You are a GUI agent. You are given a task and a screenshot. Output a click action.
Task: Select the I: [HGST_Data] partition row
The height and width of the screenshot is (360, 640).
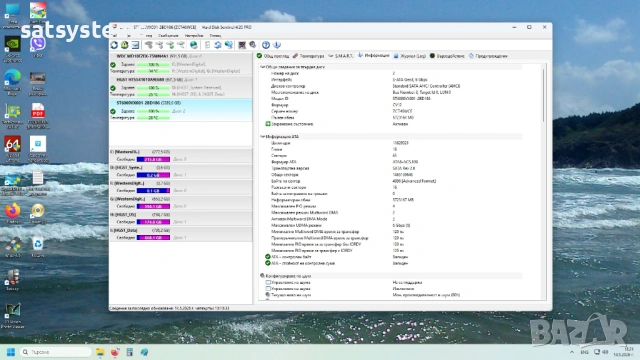[181, 234]
